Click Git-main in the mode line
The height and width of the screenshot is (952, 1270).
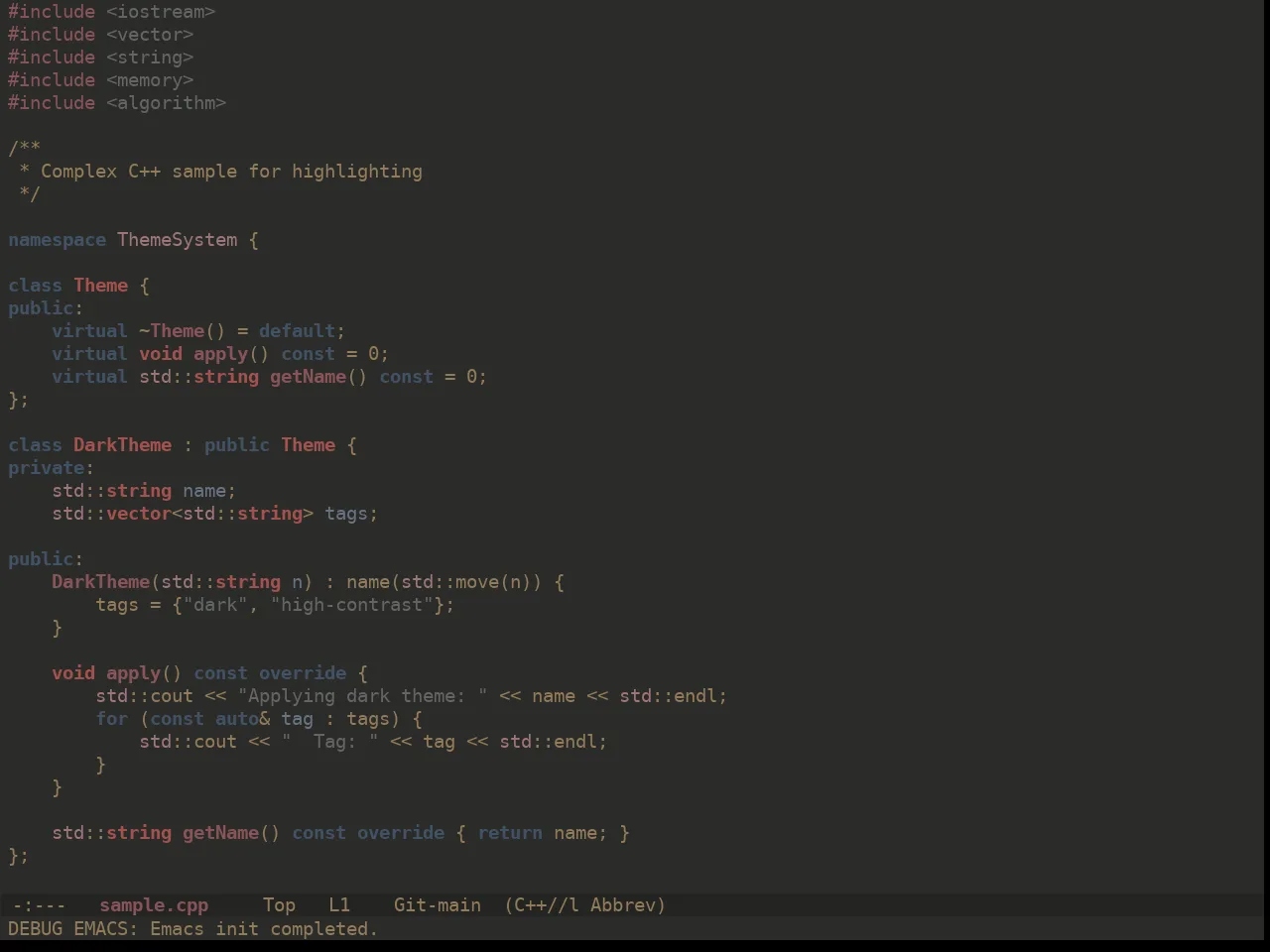tap(438, 905)
